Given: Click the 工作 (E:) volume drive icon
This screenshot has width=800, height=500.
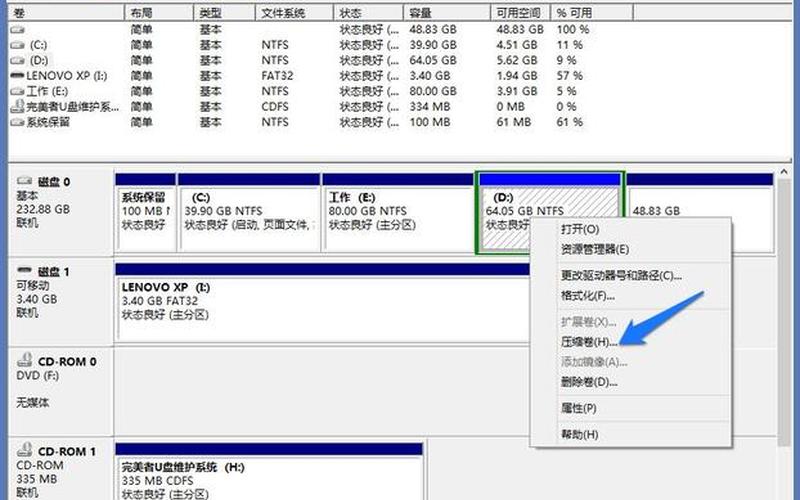Looking at the screenshot, I should click(17, 92).
